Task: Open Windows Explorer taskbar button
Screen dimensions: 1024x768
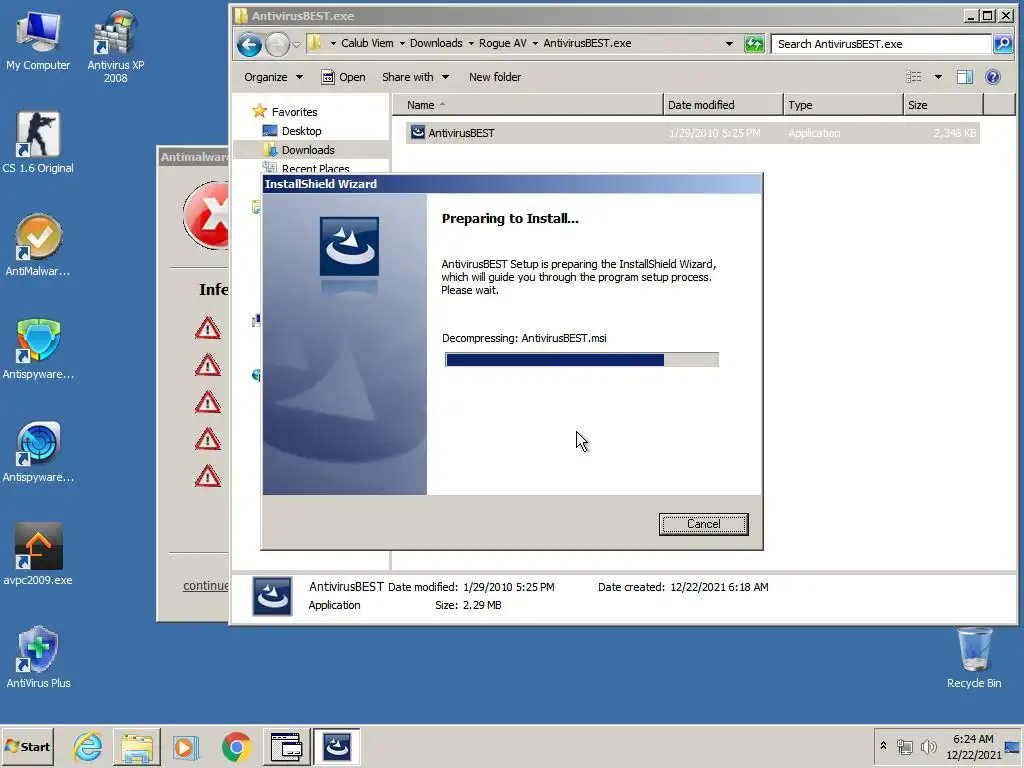Action: 136,746
